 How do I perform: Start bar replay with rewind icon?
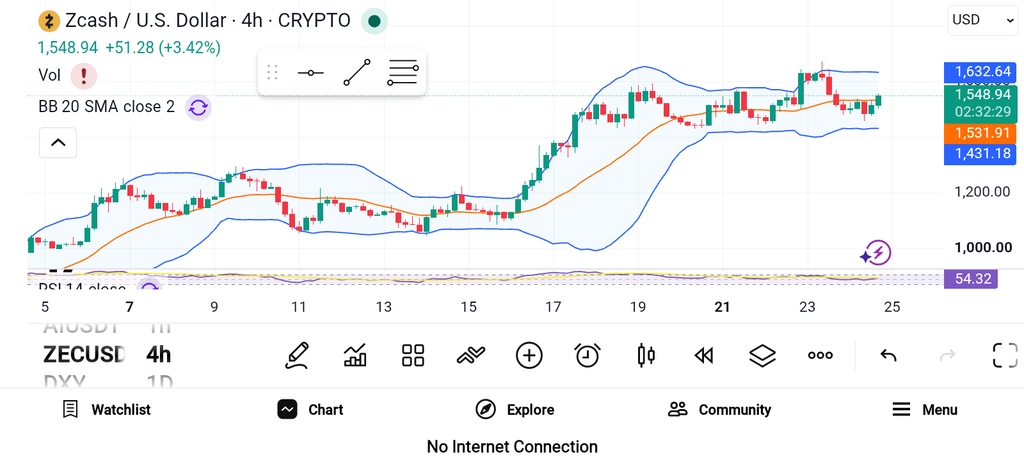click(703, 355)
